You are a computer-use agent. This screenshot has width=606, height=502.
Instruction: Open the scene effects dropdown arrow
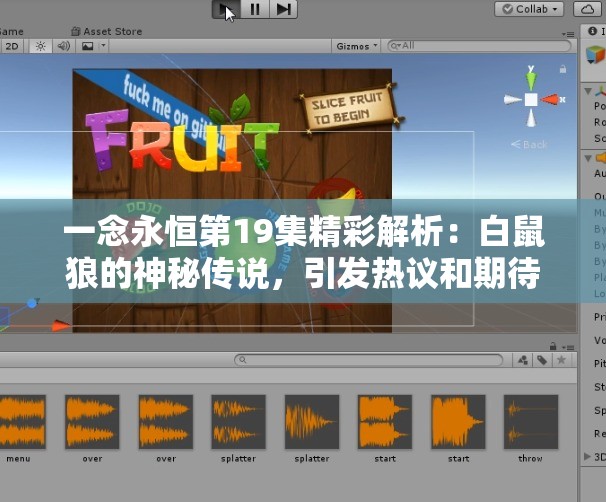click(103, 46)
